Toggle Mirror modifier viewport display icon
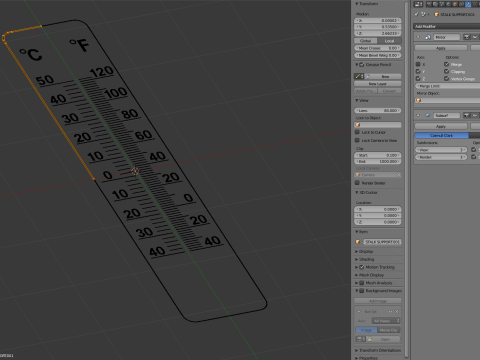The image size is (480, 360). tap(475, 37)
